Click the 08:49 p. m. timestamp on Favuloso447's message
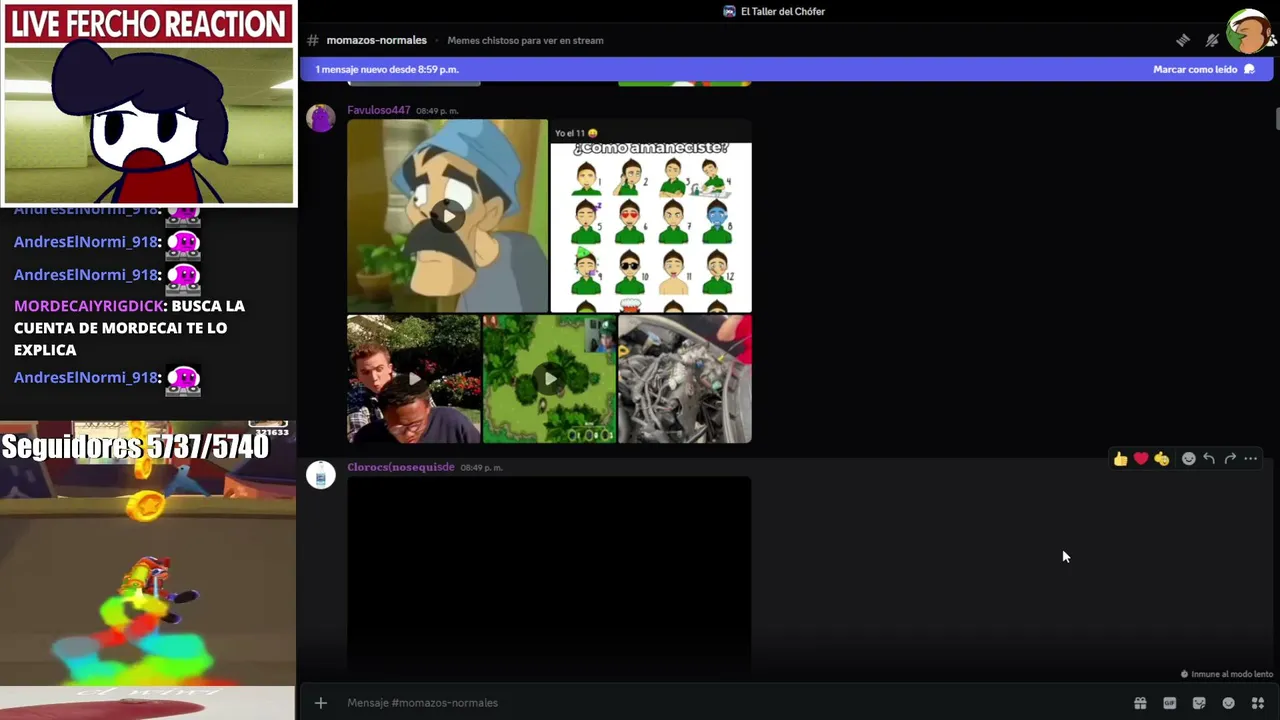 point(437,111)
